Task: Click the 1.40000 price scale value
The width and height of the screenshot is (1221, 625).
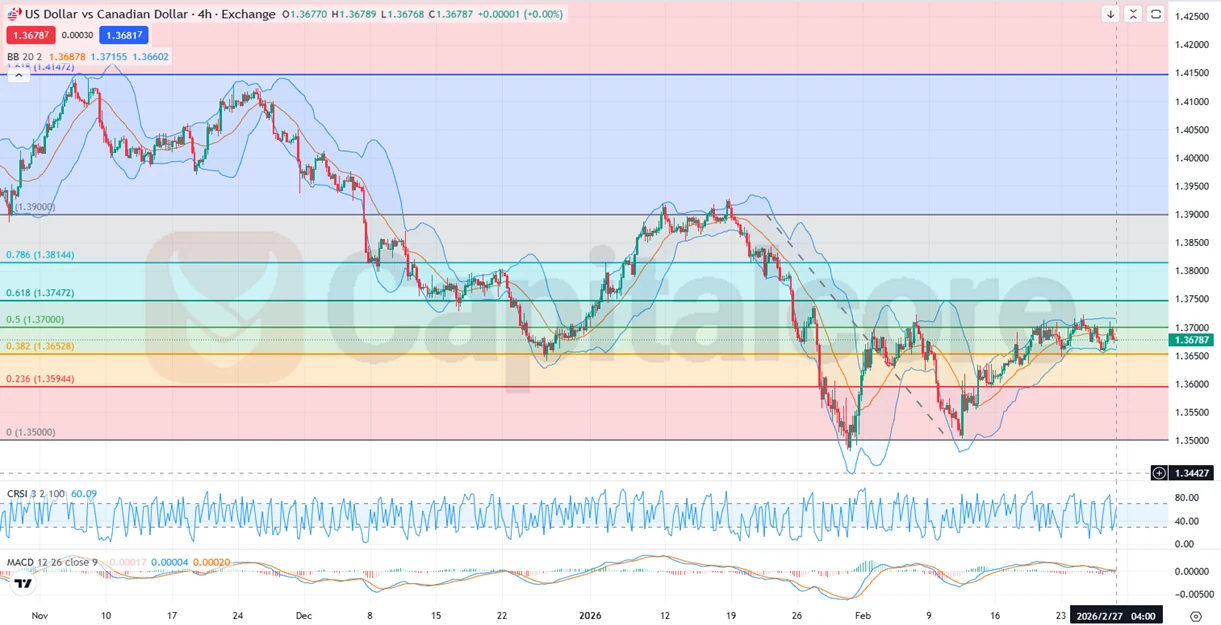Action: [x=1194, y=158]
